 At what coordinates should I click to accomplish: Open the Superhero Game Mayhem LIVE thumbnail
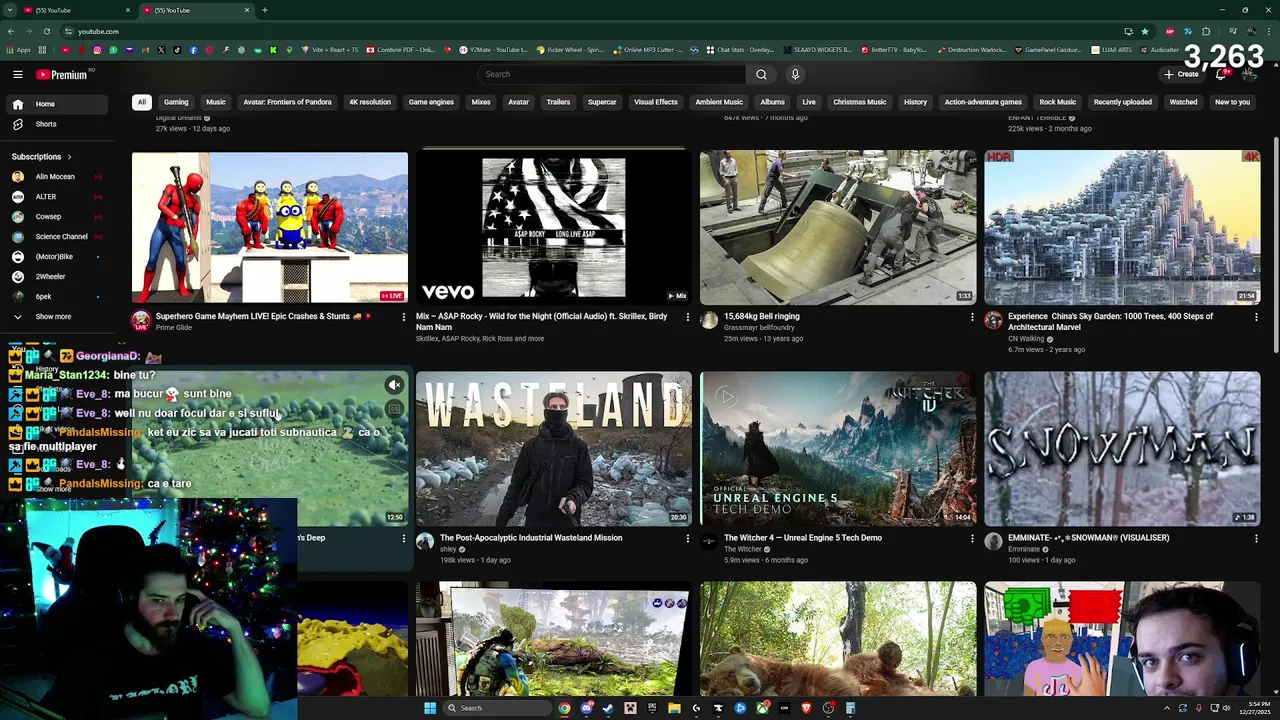(x=270, y=227)
